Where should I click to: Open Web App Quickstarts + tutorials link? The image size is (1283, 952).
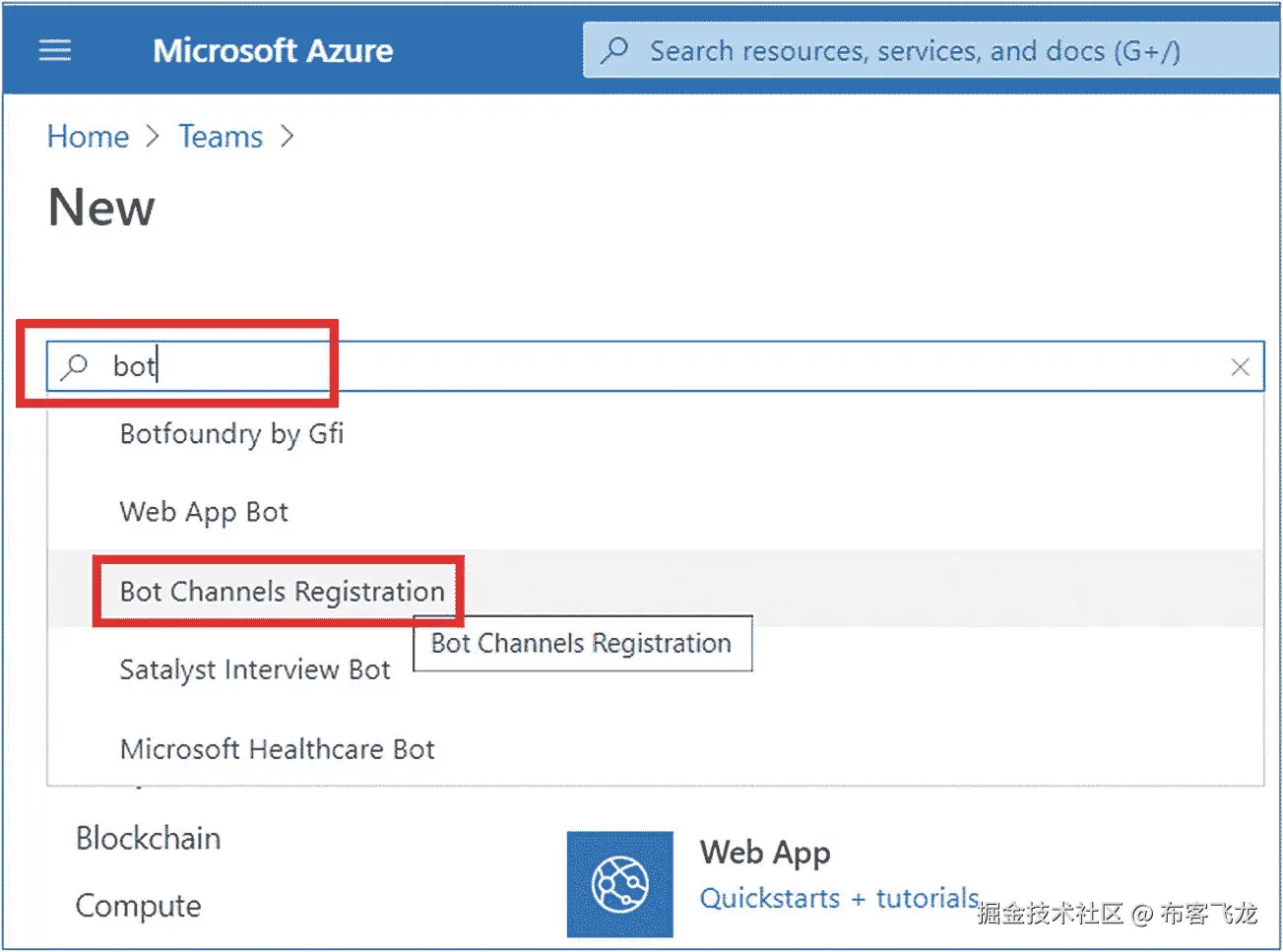point(839,898)
